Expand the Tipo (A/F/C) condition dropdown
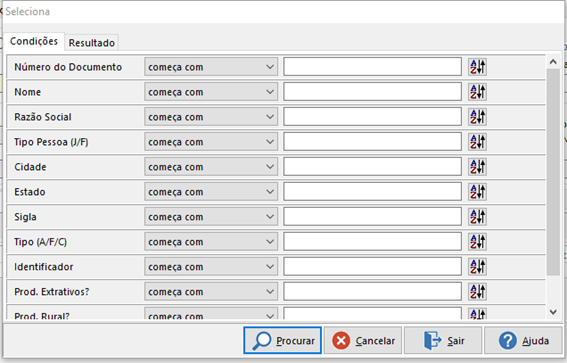Viewport: 567px width, 363px height. pyautogui.click(x=211, y=242)
